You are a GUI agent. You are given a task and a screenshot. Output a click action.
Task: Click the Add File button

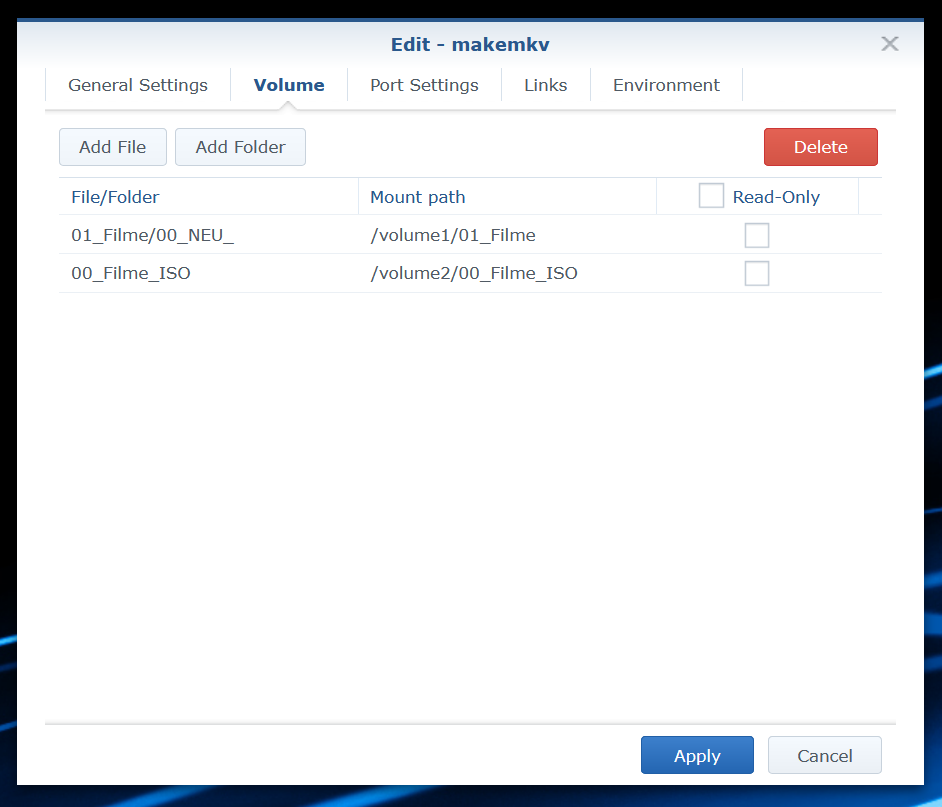pyautogui.click(x=112, y=146)
